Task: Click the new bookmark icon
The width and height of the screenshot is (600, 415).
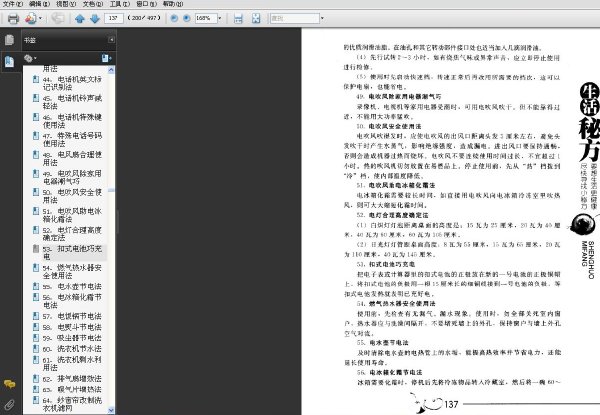Action: 106,58
